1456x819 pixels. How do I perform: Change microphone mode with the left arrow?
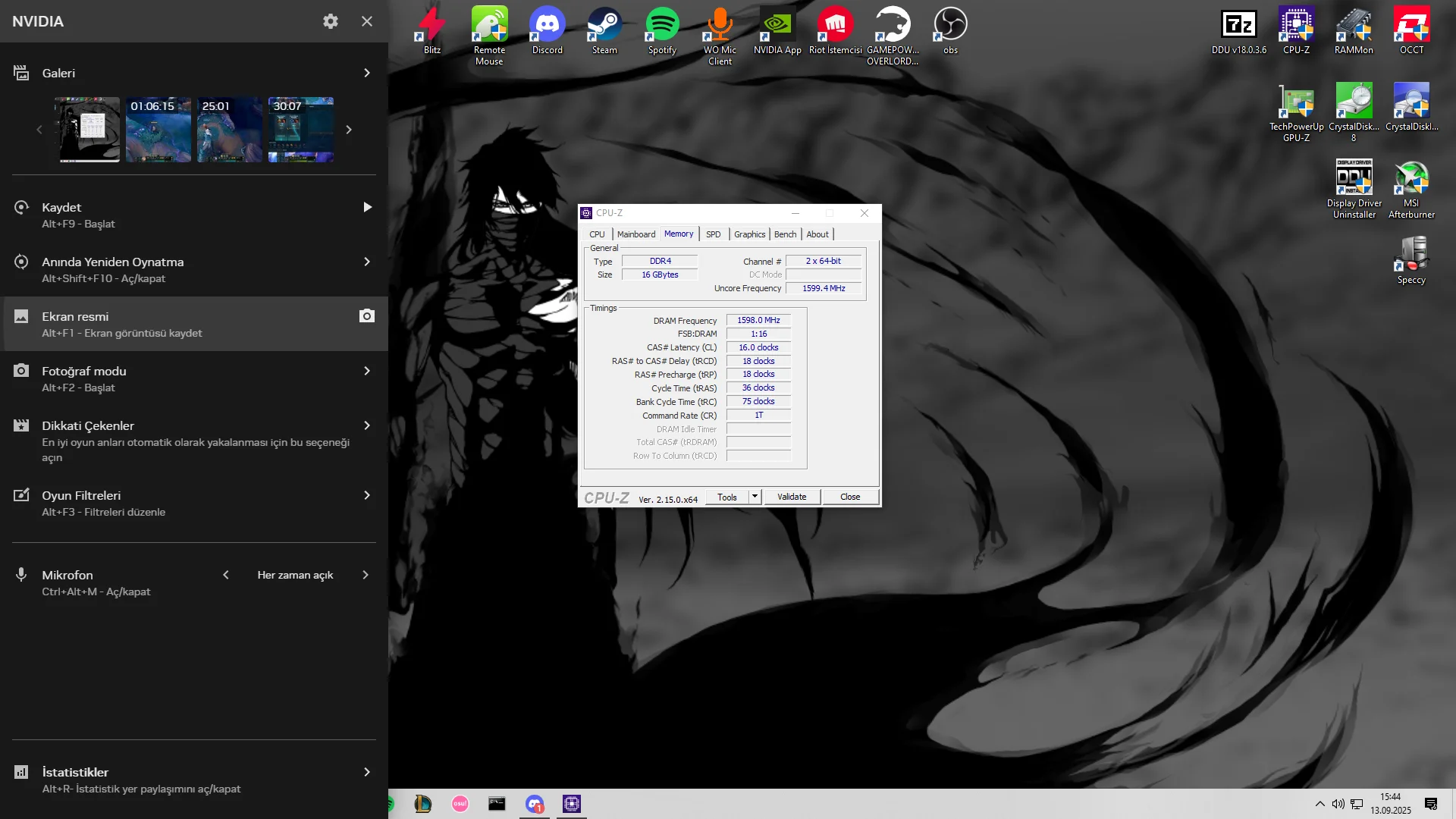pyautogui.click(x=226, y=575)
